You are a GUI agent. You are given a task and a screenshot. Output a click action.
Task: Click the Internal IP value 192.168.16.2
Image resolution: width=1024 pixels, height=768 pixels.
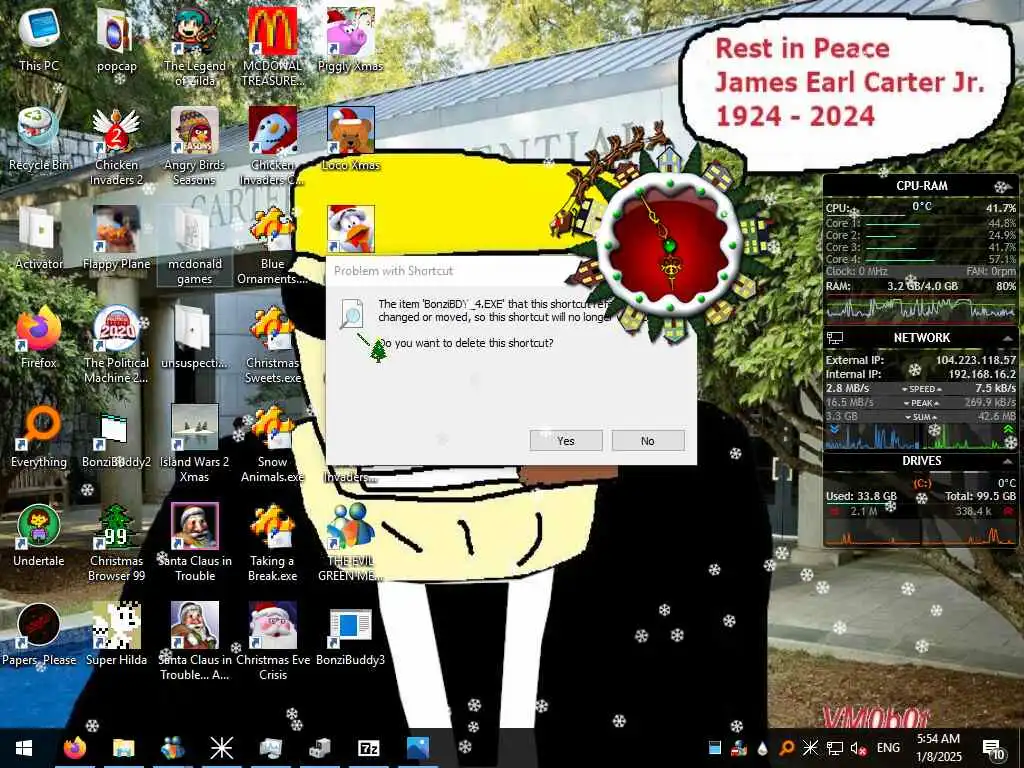[x=982, y=374]
